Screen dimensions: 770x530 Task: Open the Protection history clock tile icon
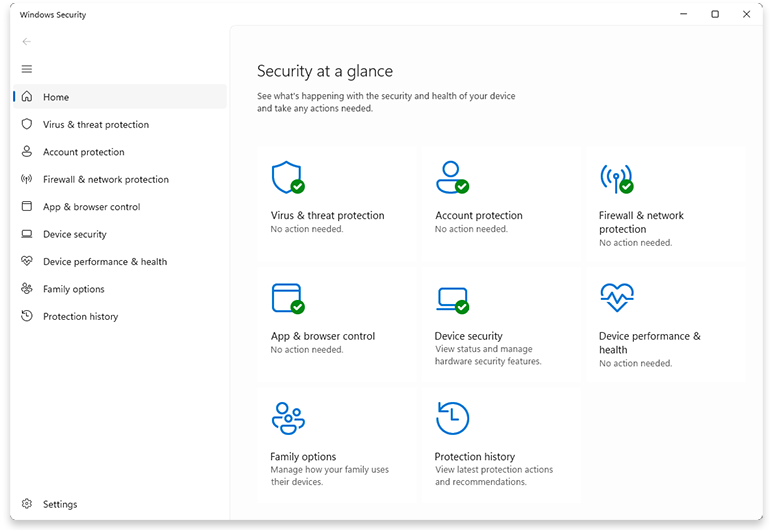(x=452, y=418)
